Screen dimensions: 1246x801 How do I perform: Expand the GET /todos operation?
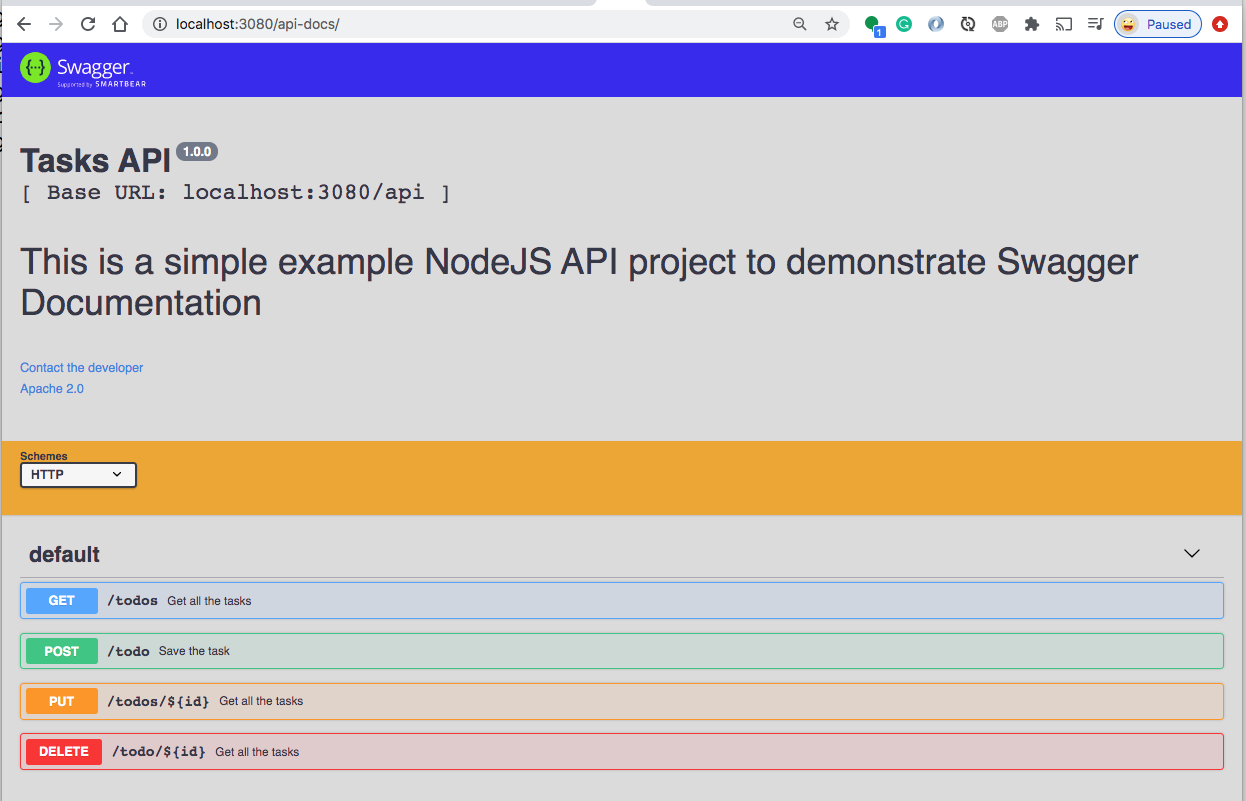click(x=620, y=600)
